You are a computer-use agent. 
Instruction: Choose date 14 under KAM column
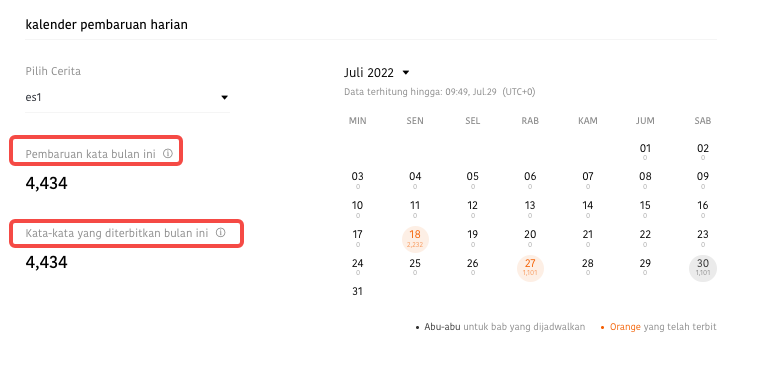pyautogui.click(x=587, y=208)
